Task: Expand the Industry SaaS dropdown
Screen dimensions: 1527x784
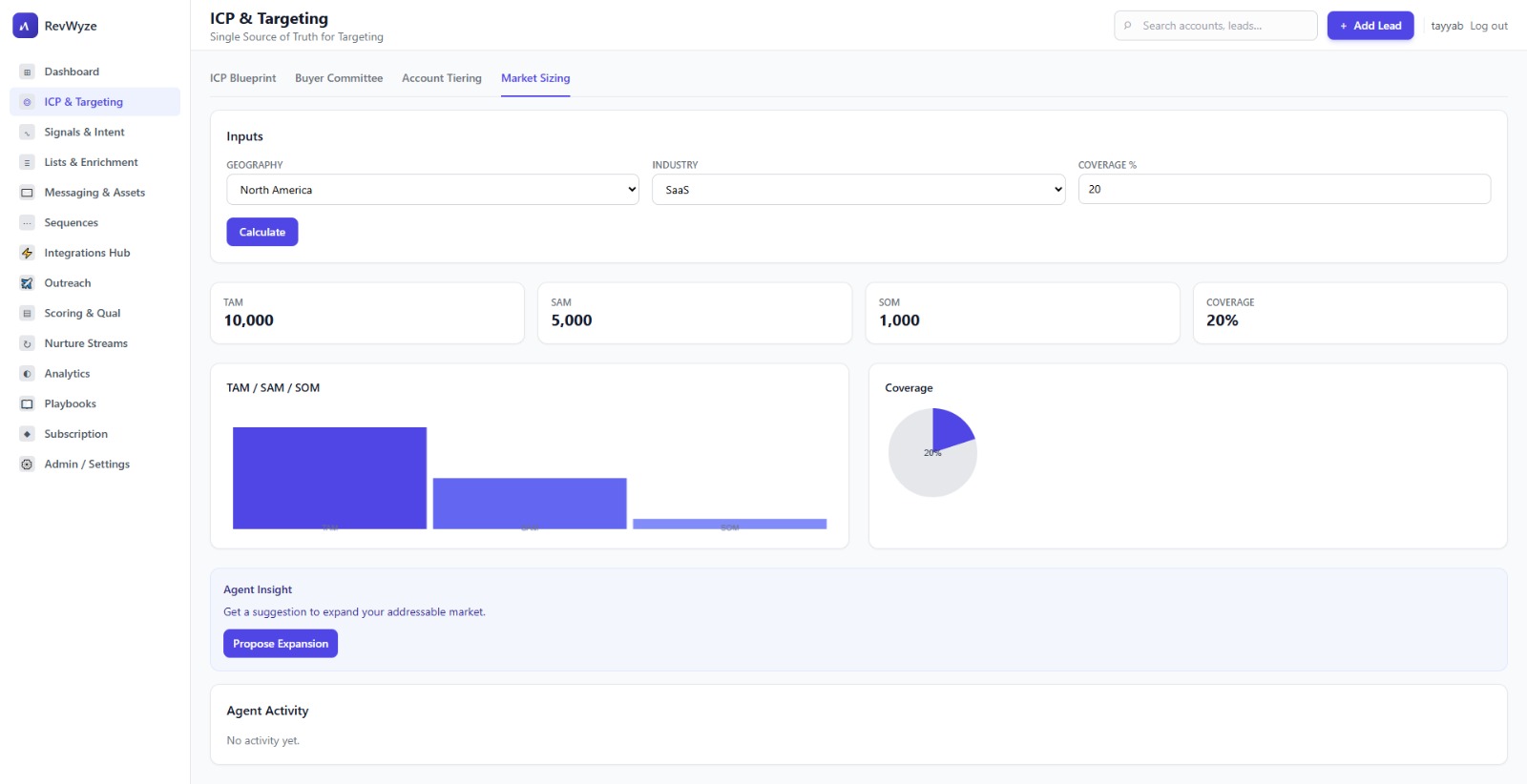Action: pyautogui.click(x=858, y=190)
